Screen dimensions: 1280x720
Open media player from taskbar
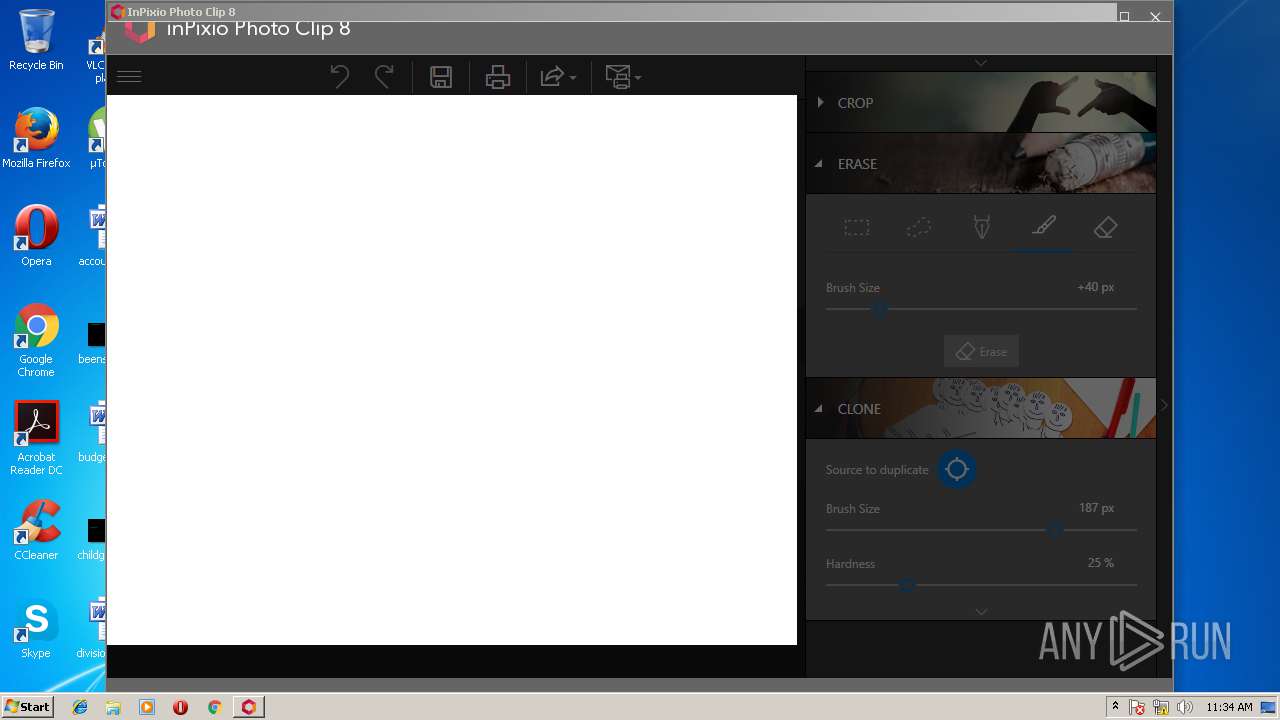pyautogui.click(x=147, y=707)
